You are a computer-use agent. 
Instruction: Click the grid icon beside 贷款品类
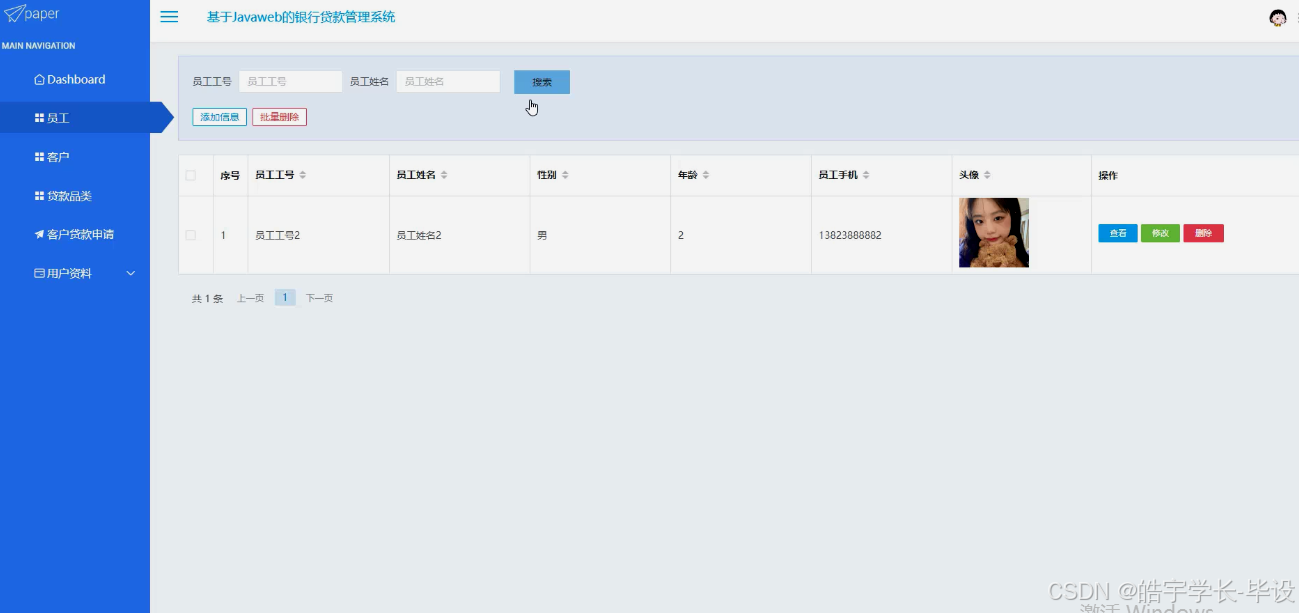click(x=39, y=196)
